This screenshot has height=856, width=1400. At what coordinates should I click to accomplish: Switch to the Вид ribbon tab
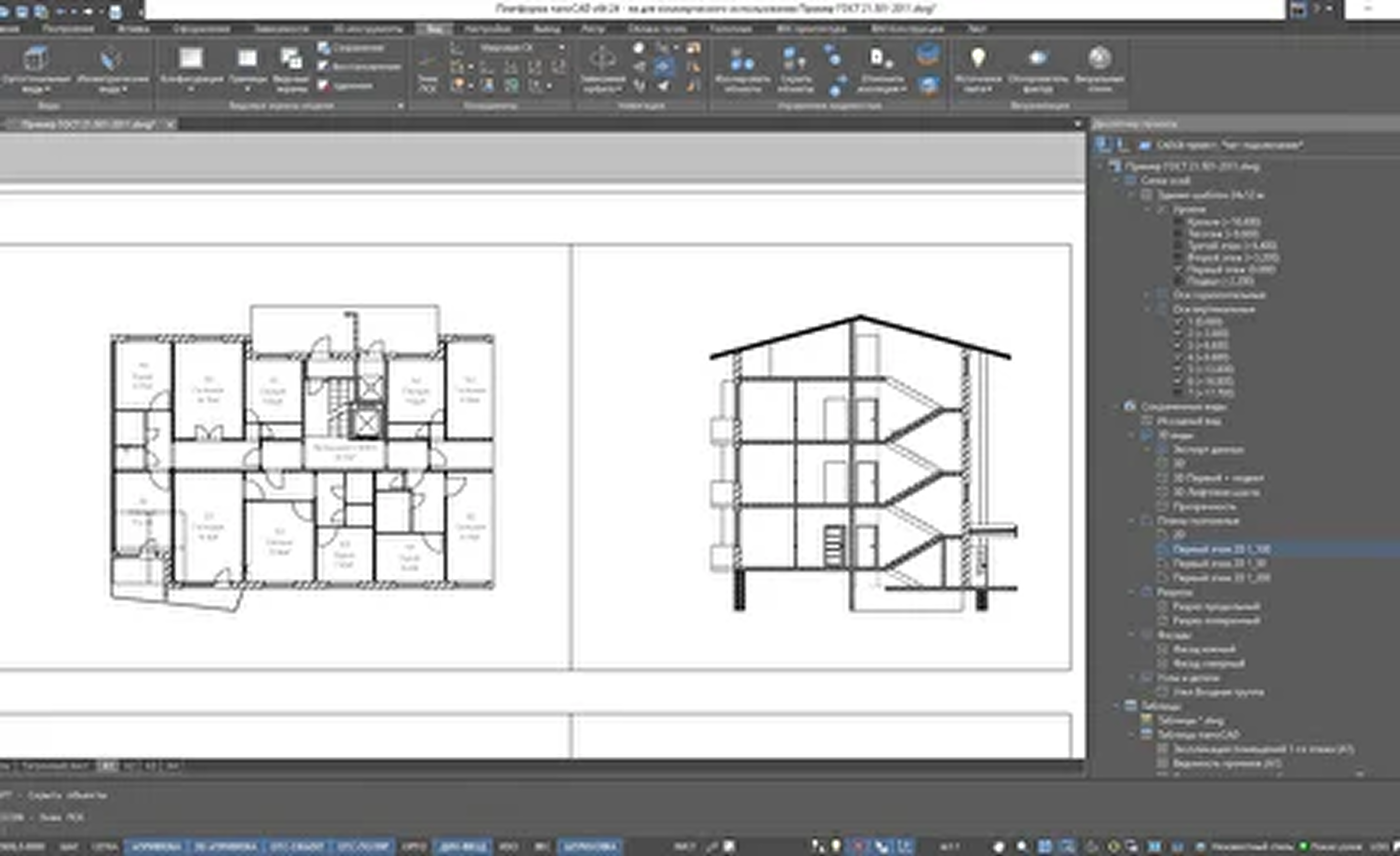coord(435,28)
